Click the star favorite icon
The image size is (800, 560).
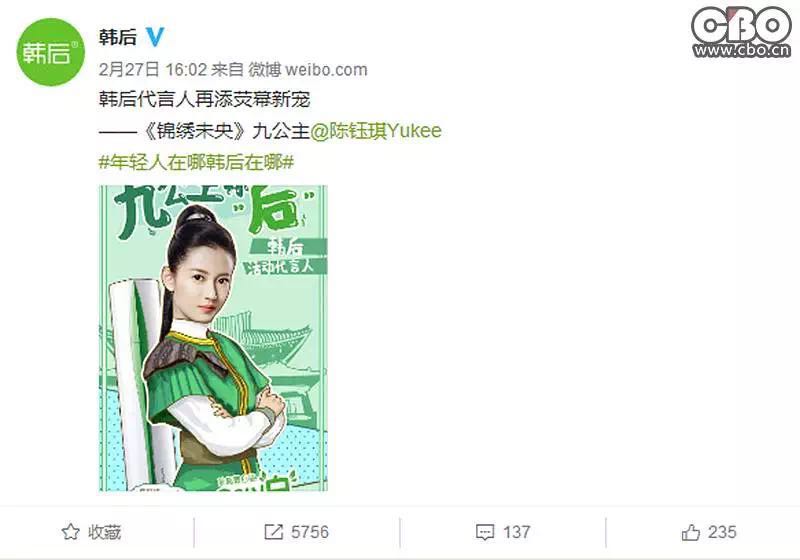pos(70,532)
